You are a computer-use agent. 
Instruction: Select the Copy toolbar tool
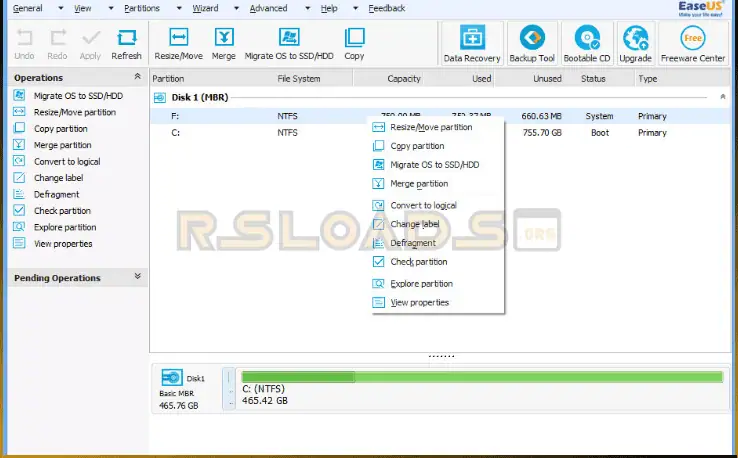[x=354, y=44]
